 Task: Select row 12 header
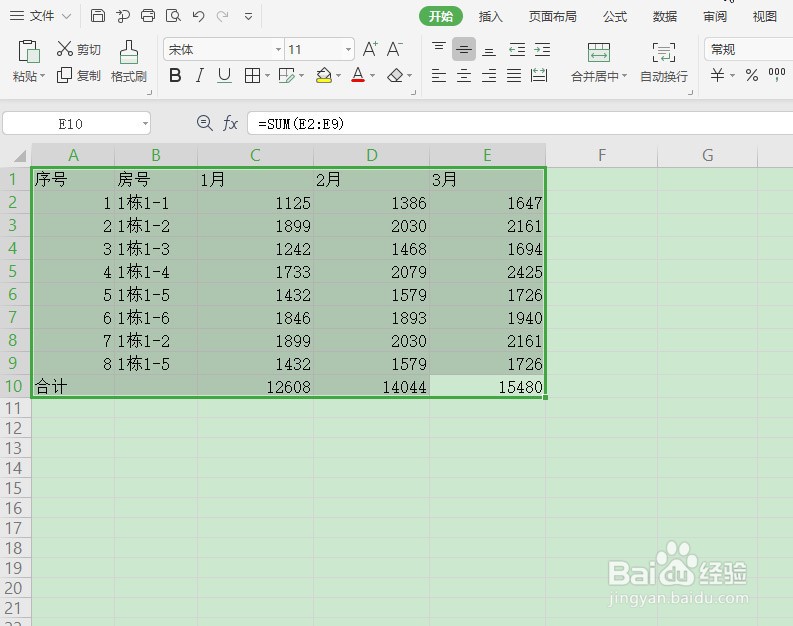[14, 428]
